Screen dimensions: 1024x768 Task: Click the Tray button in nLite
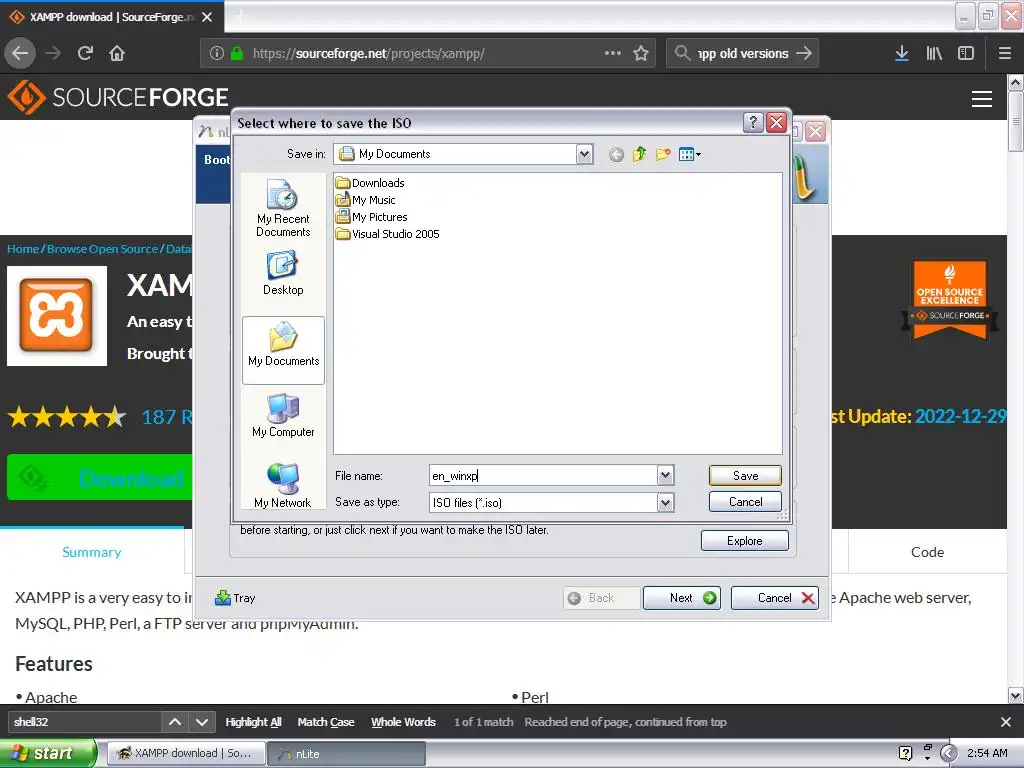(235, 598)
